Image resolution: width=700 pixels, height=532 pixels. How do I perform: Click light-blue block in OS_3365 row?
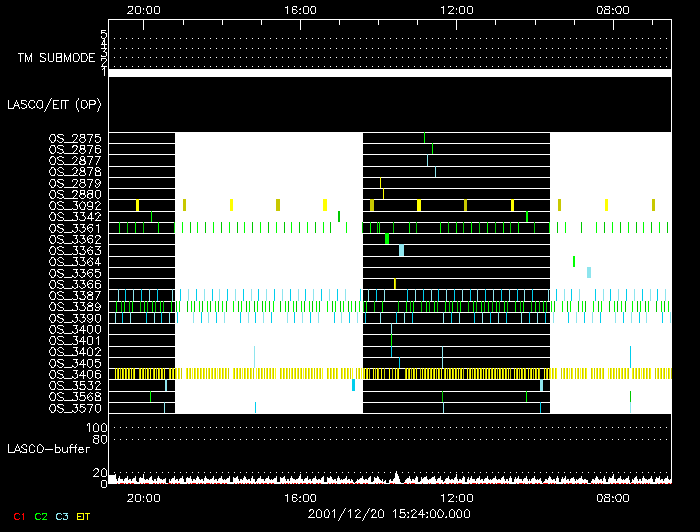[x=589, y=272]
